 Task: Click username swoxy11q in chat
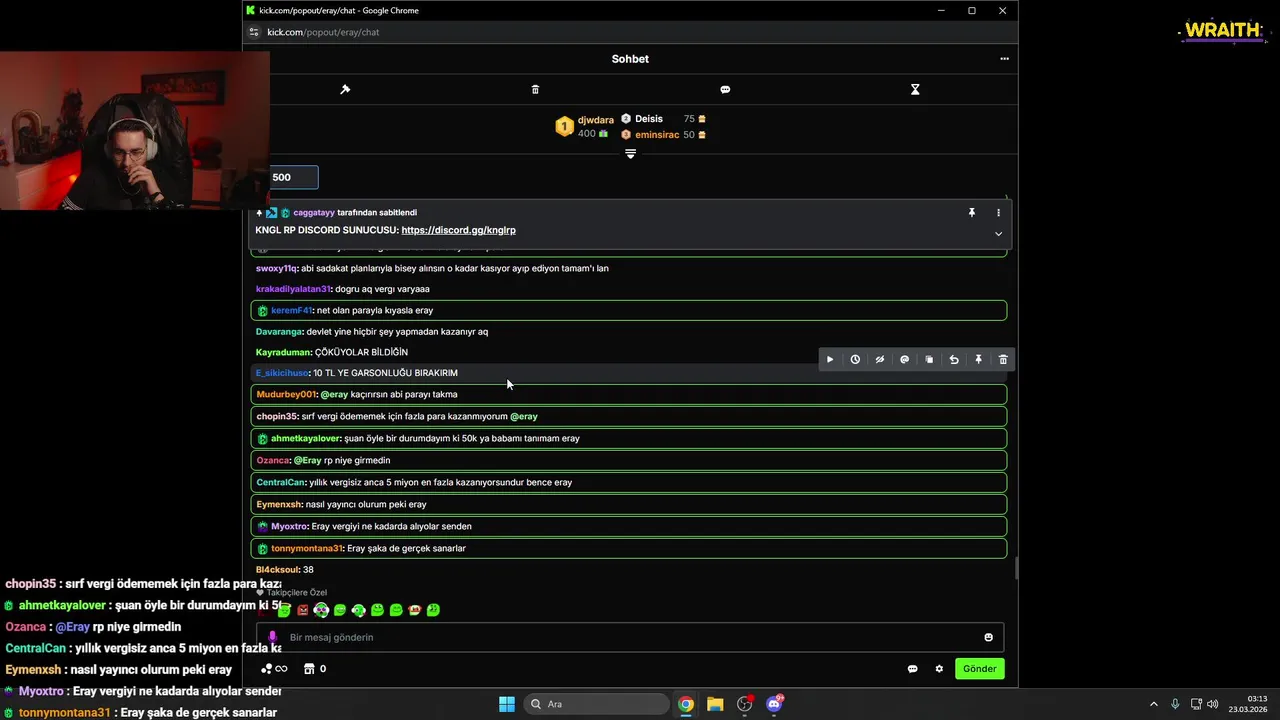coord(276,268)
